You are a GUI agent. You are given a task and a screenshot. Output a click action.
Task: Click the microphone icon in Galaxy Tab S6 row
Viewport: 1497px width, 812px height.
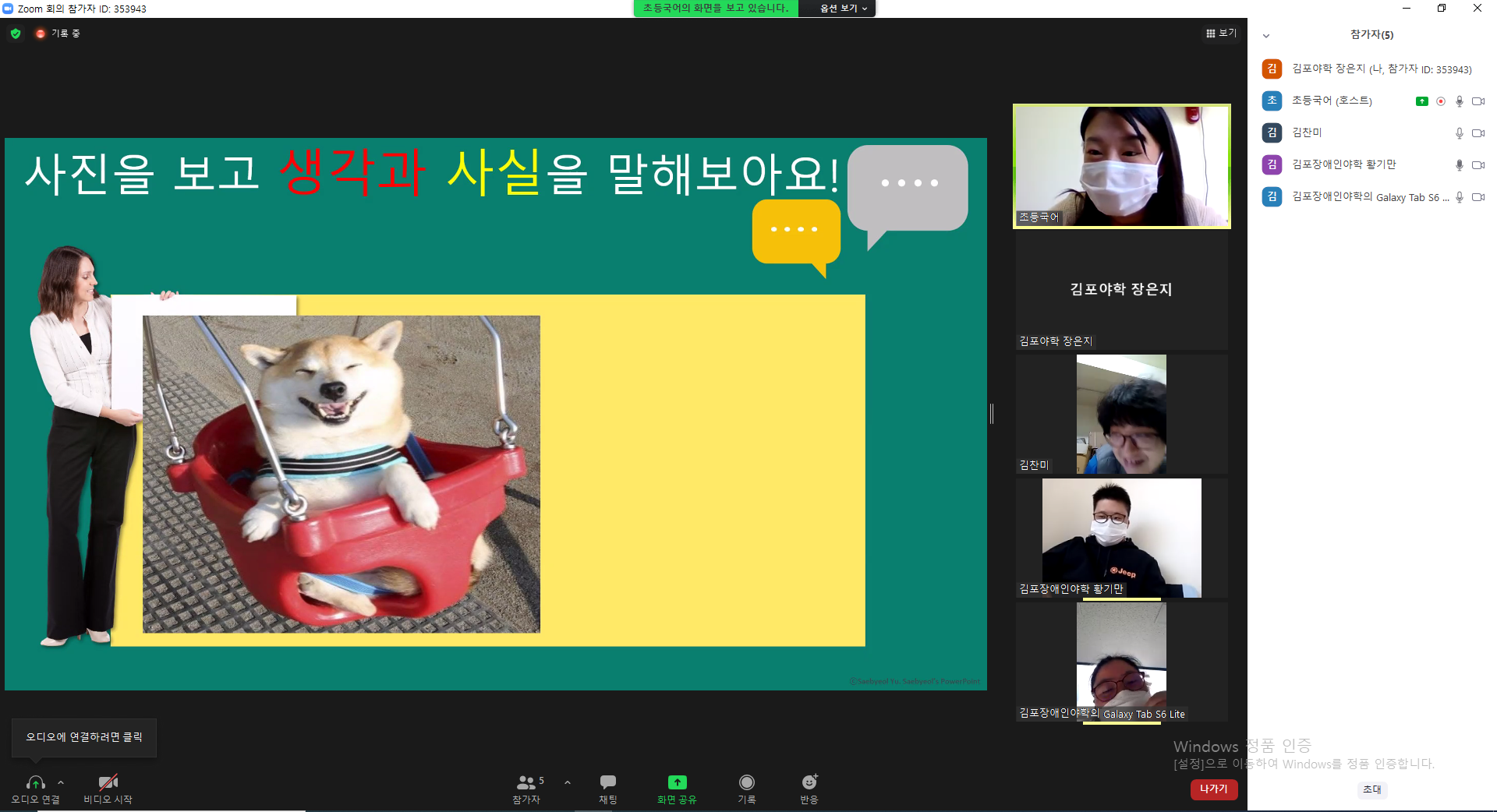(x=1460, y=197)
